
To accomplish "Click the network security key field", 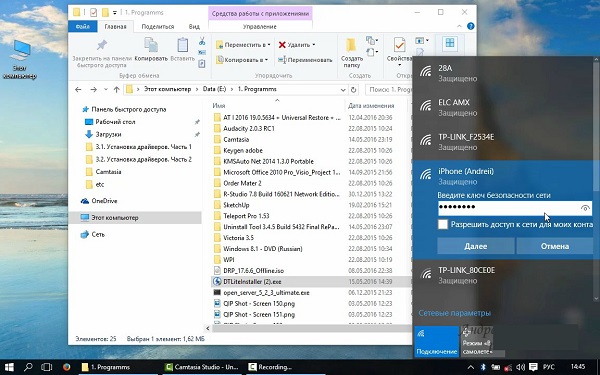I will click(515, 208).
